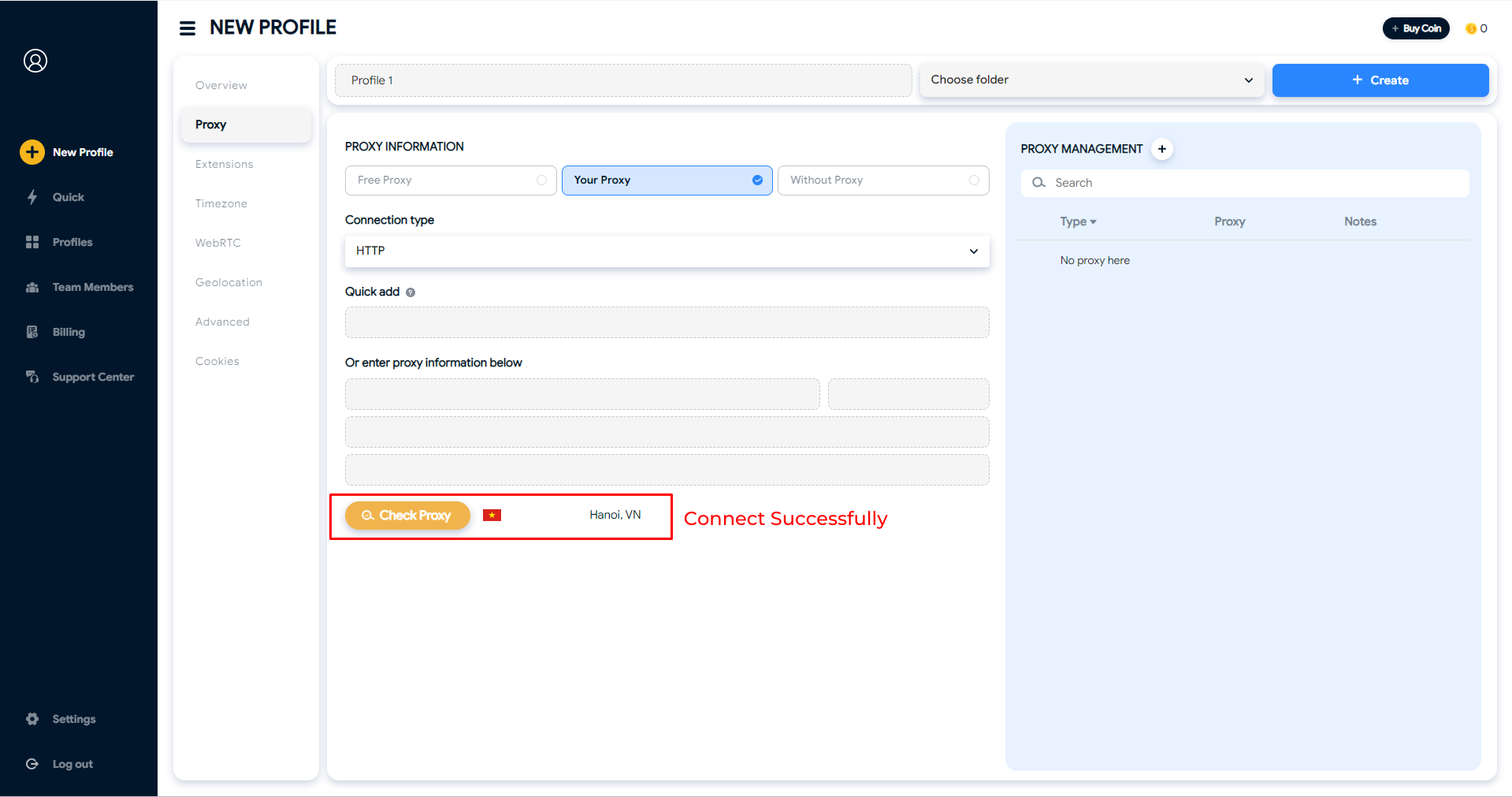Choose the Without Proxy radio option
1512x797 pixels.
[x=974, y=181]
